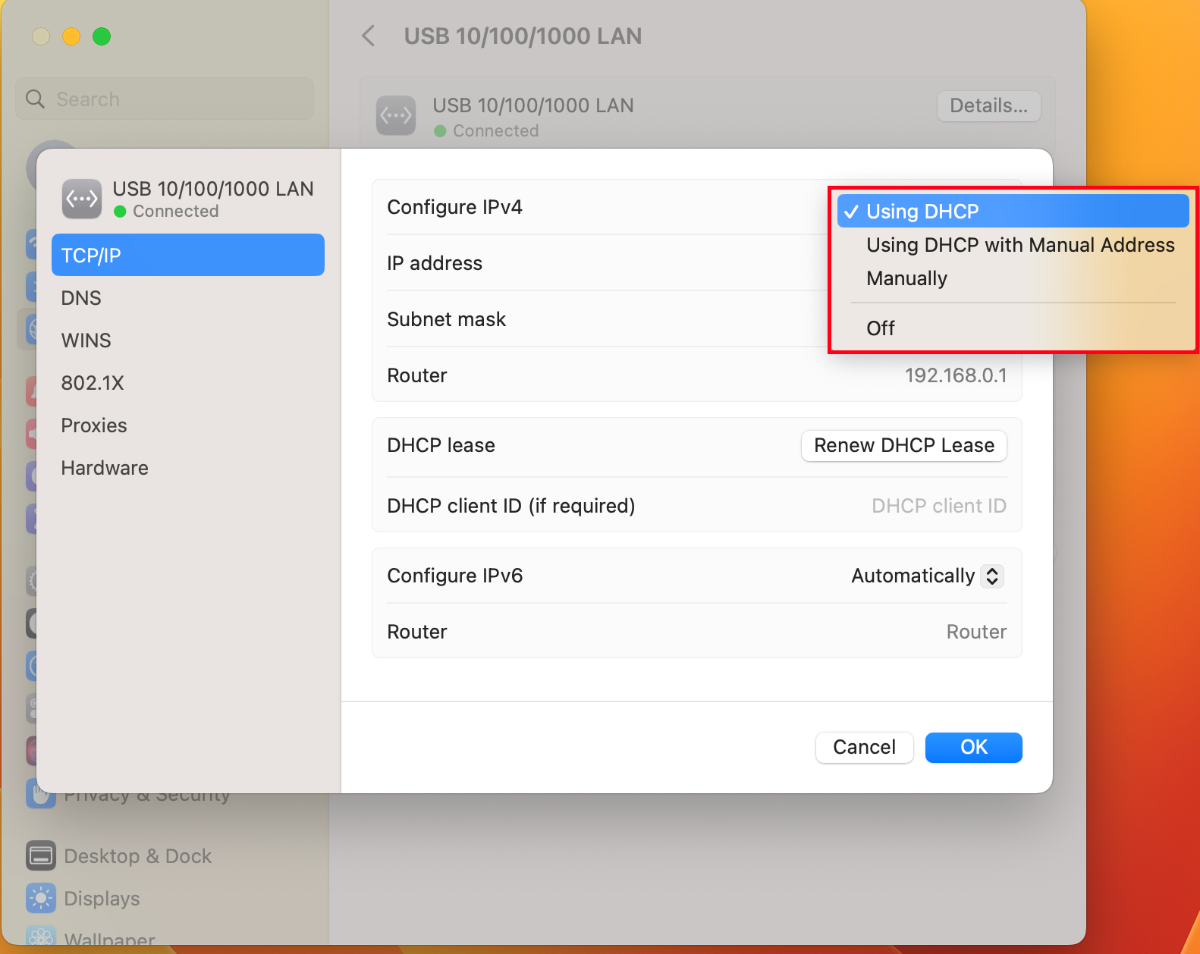Click the back chevron beside the window title
The width and height of the screenshot is (1200, 954).
368,37
